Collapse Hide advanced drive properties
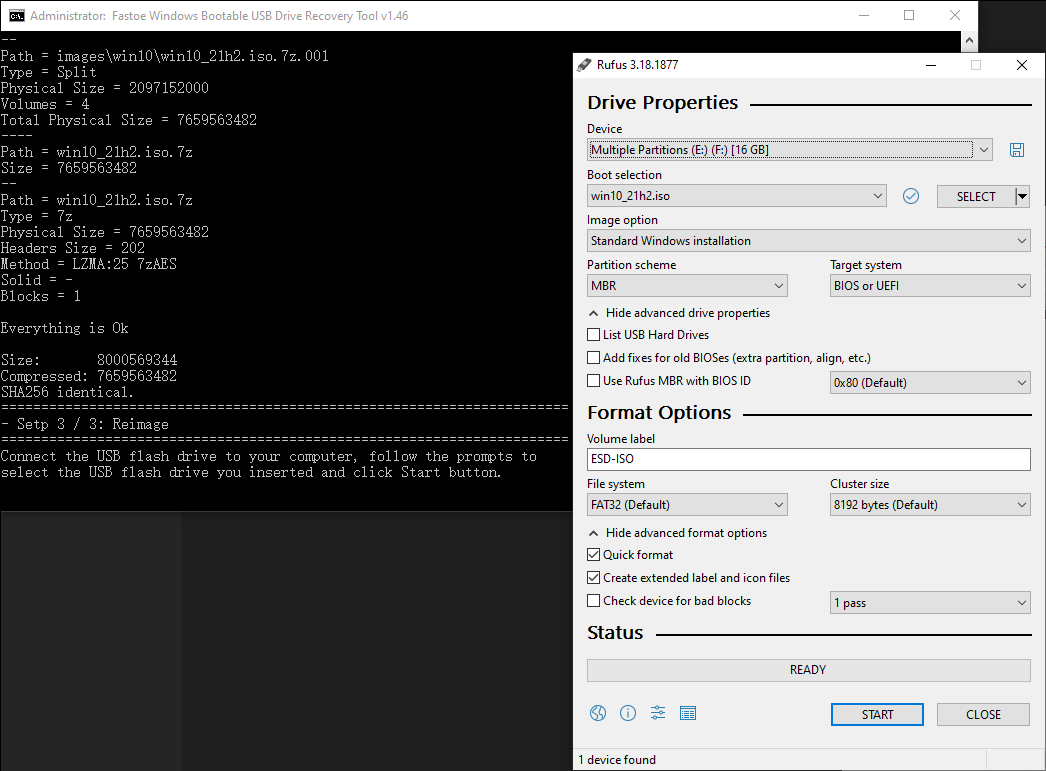 point(680,313)
